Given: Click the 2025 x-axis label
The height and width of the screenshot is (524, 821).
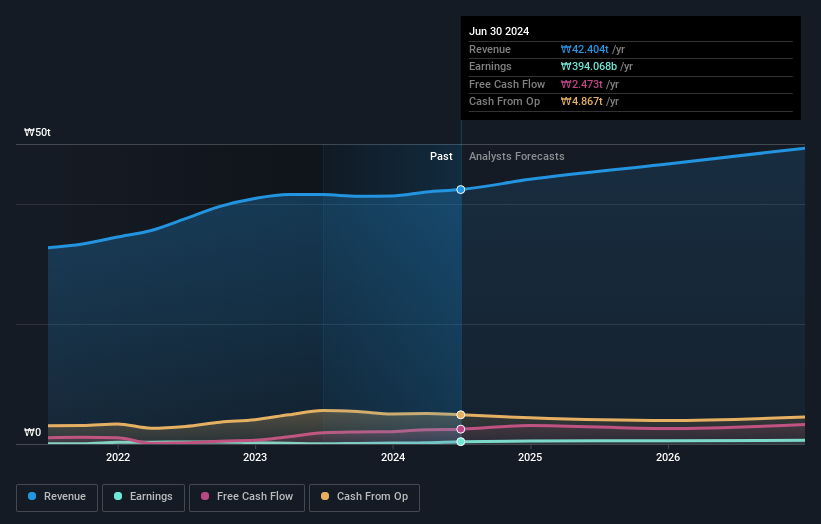Looking at the screenshot, I should [x=530, y=457].
